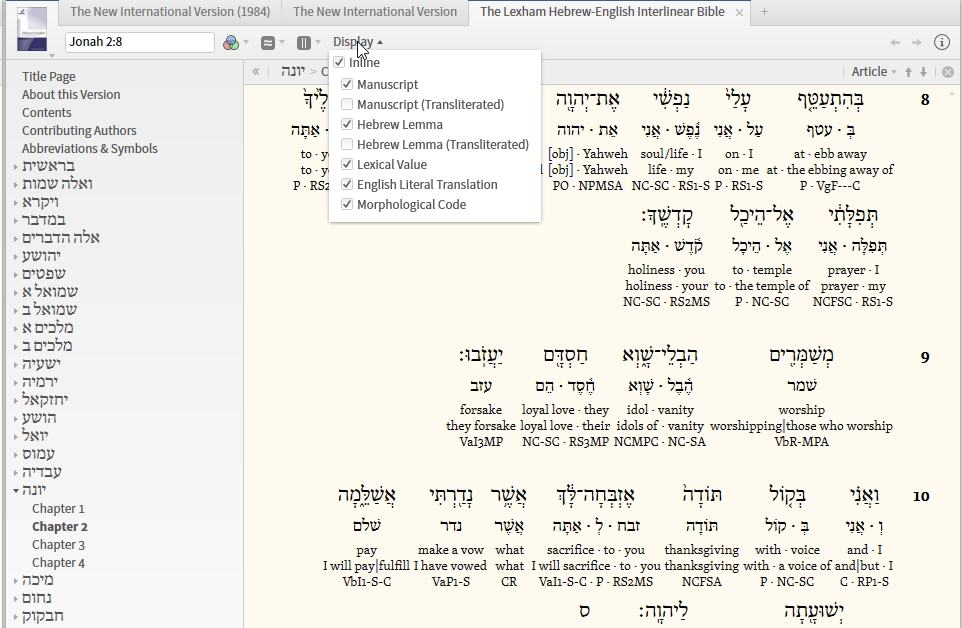Open the parallel resources dropdown arrow
Screen dimensions: 962x628
[x=282, y=42]
